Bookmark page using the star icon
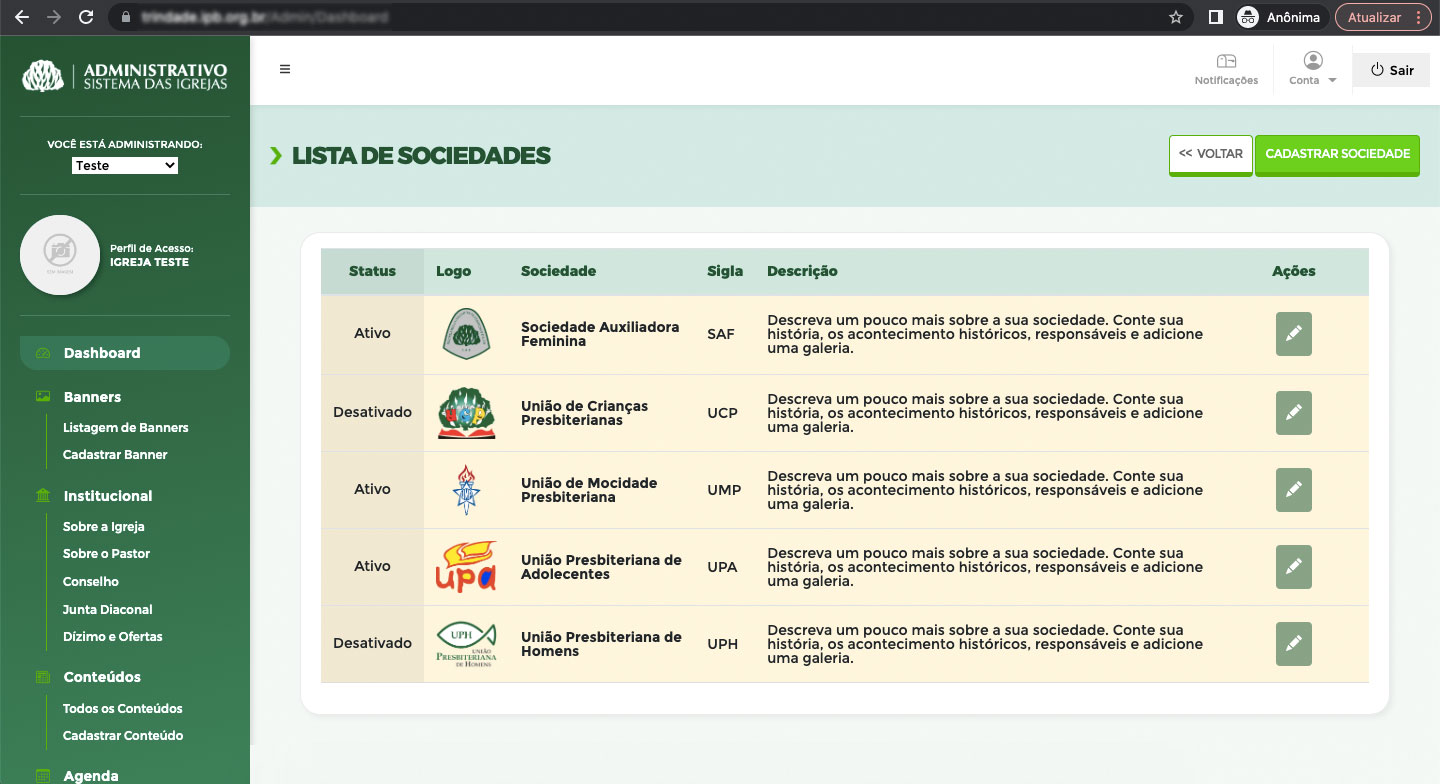Viewport: 1440px width, 784px height. (1176, 17)
